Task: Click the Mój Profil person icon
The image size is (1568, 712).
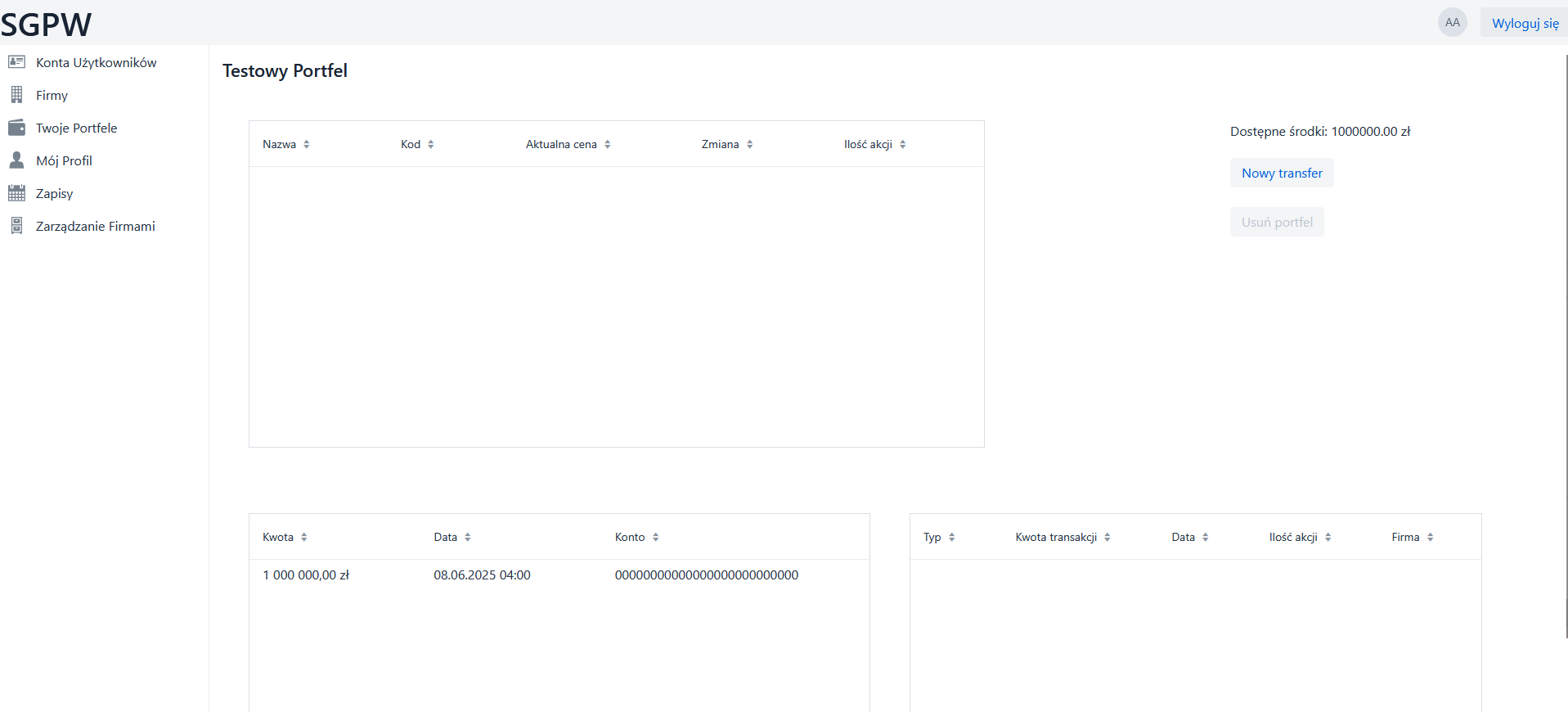Action: coord(16,160)
